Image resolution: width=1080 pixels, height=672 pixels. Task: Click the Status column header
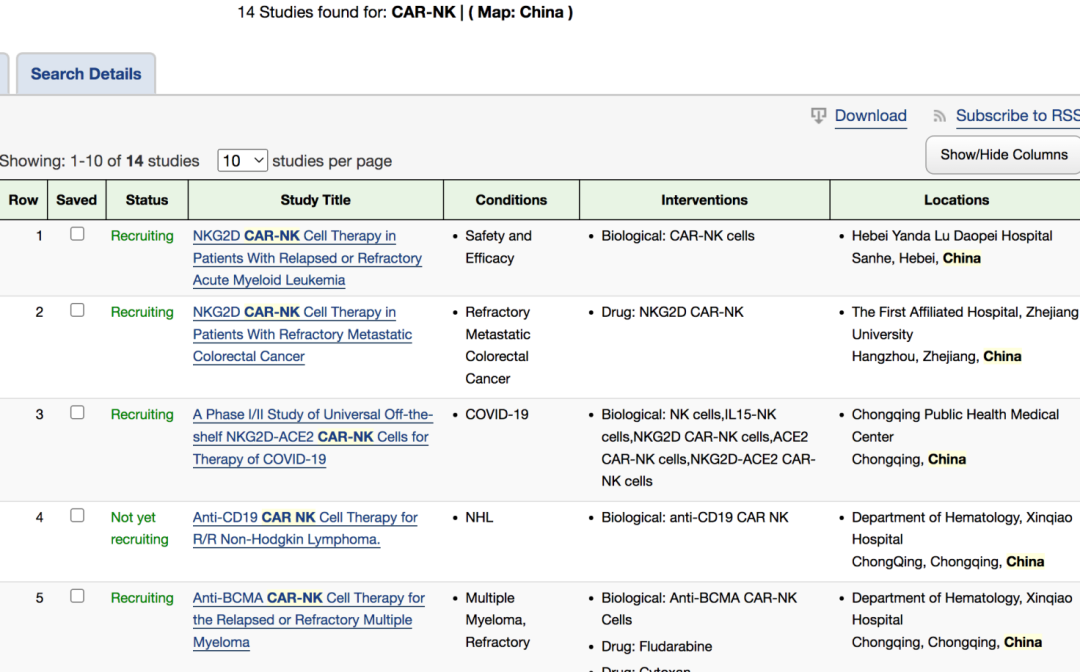click(x=147, y=200)
